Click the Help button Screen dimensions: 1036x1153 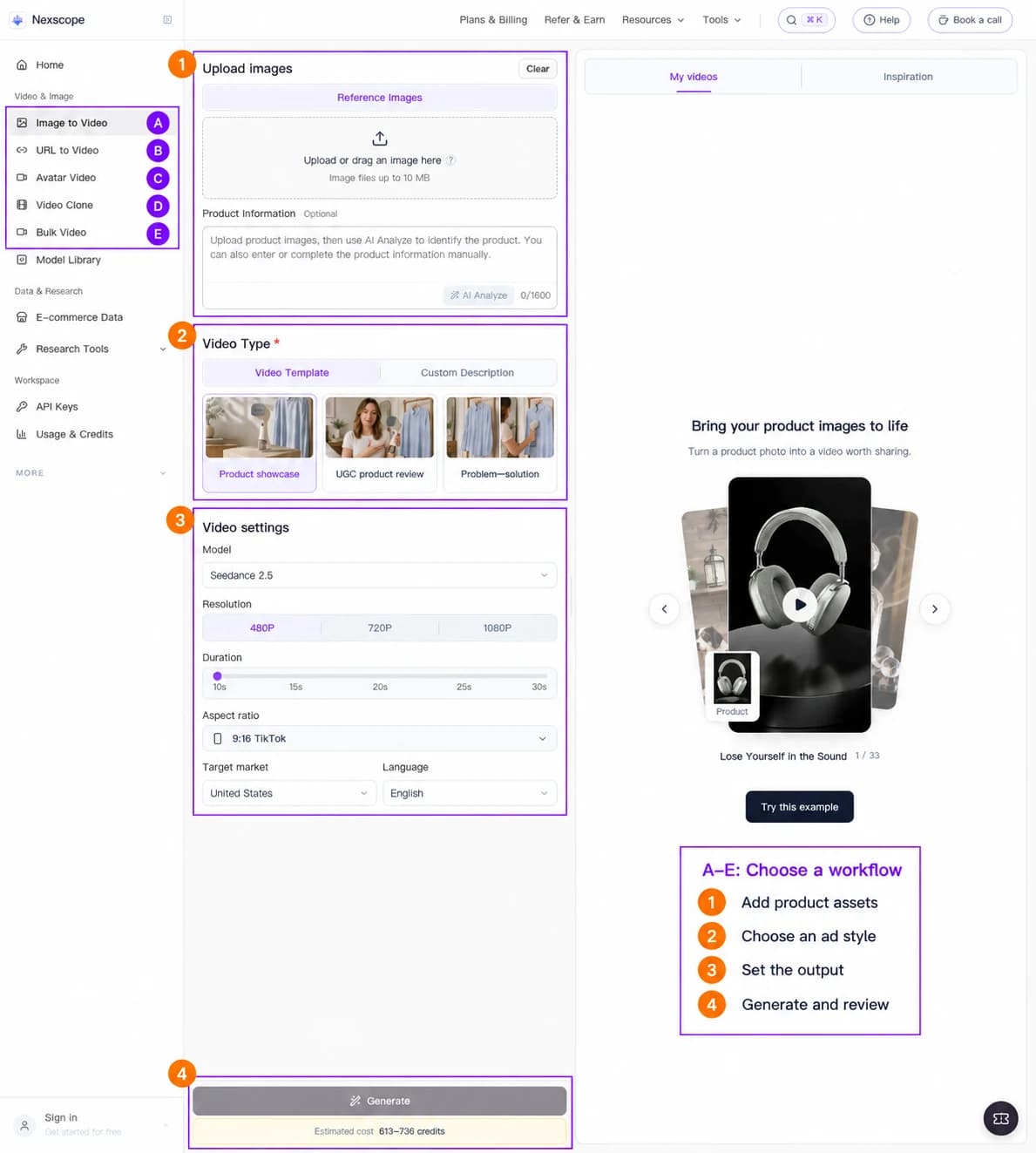pyautogui.click(x=881, y=20)
